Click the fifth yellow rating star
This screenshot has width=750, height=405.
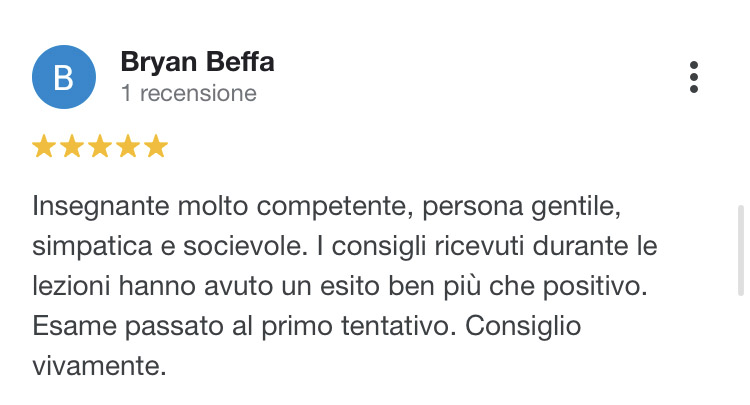point(156,146)
